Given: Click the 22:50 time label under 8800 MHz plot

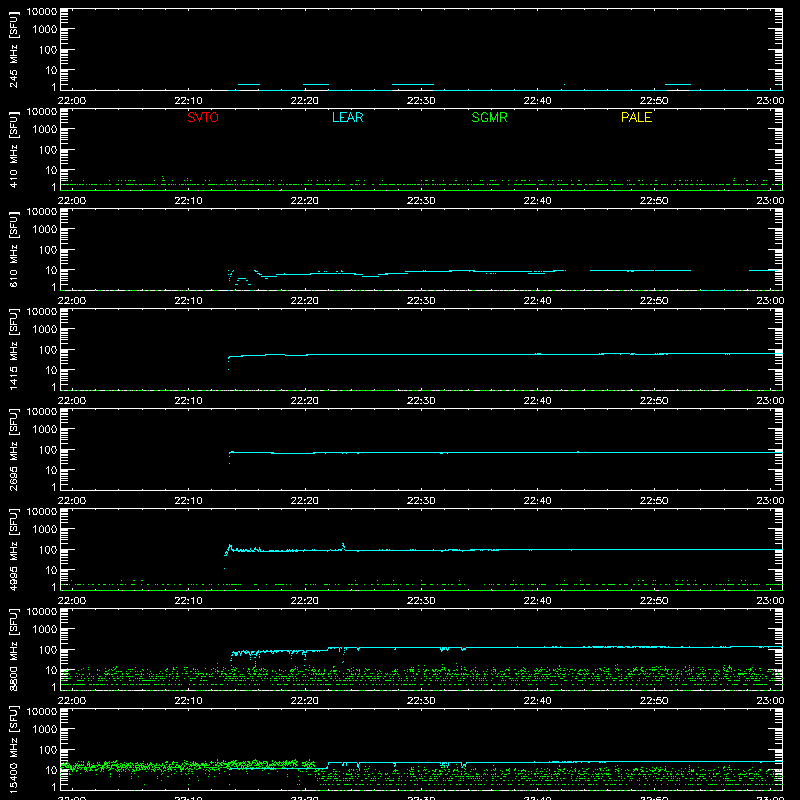Looking at the screenshot, I should [x=654, y=701].
